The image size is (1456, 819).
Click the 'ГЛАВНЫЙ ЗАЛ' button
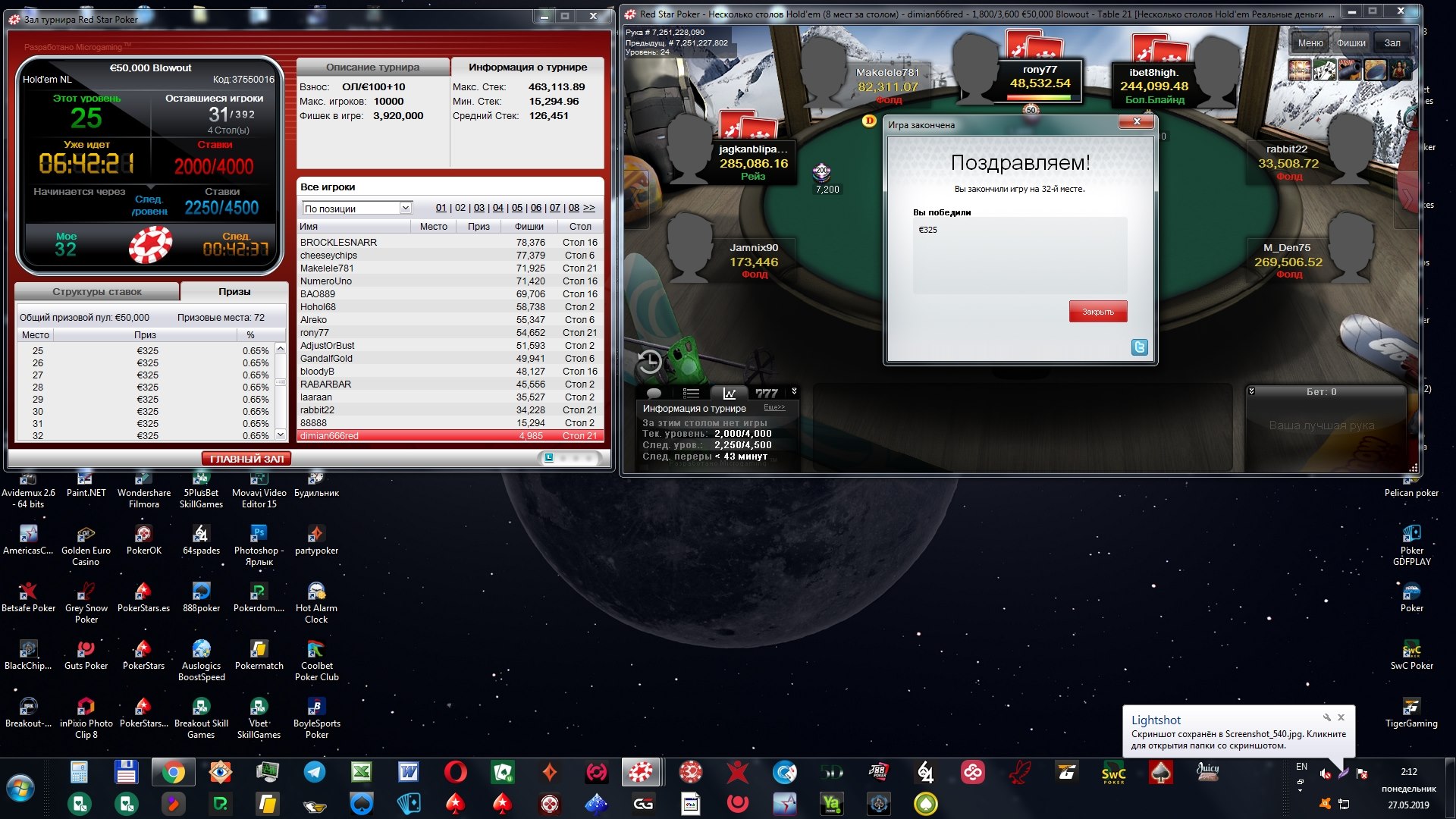246,459
